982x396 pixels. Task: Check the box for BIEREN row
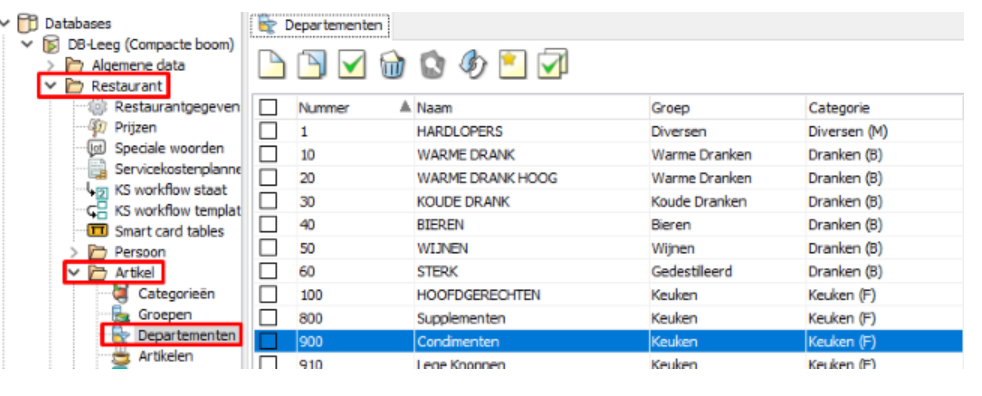coord(268,224)
